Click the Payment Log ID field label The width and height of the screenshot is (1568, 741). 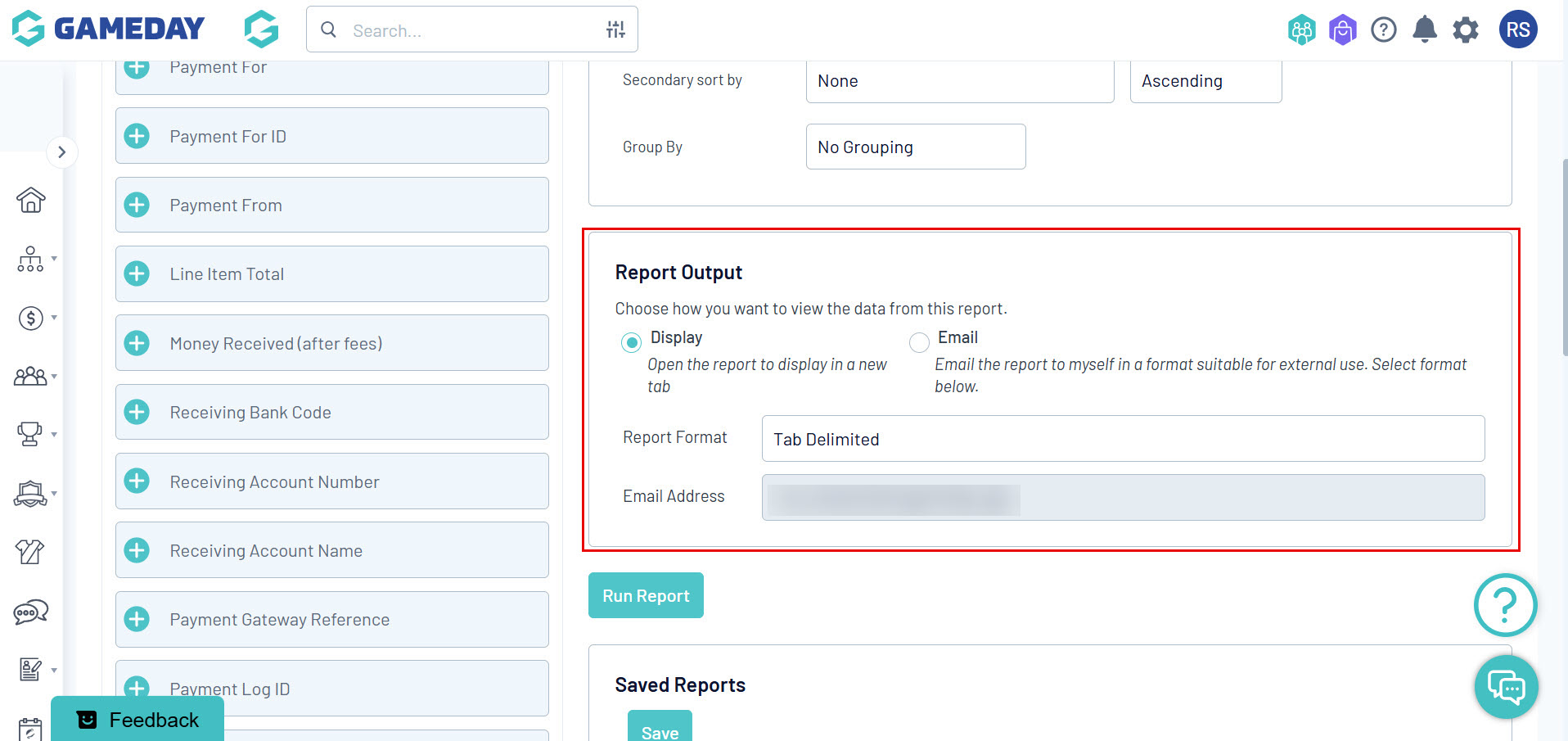pos(230,689)
